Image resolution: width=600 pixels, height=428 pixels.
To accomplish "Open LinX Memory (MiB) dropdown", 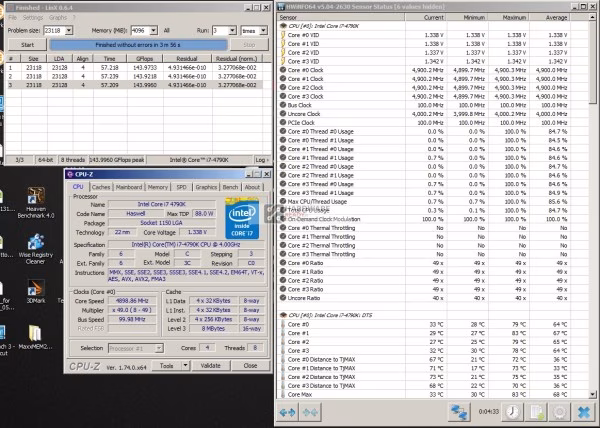I will [x=153, y=30].
